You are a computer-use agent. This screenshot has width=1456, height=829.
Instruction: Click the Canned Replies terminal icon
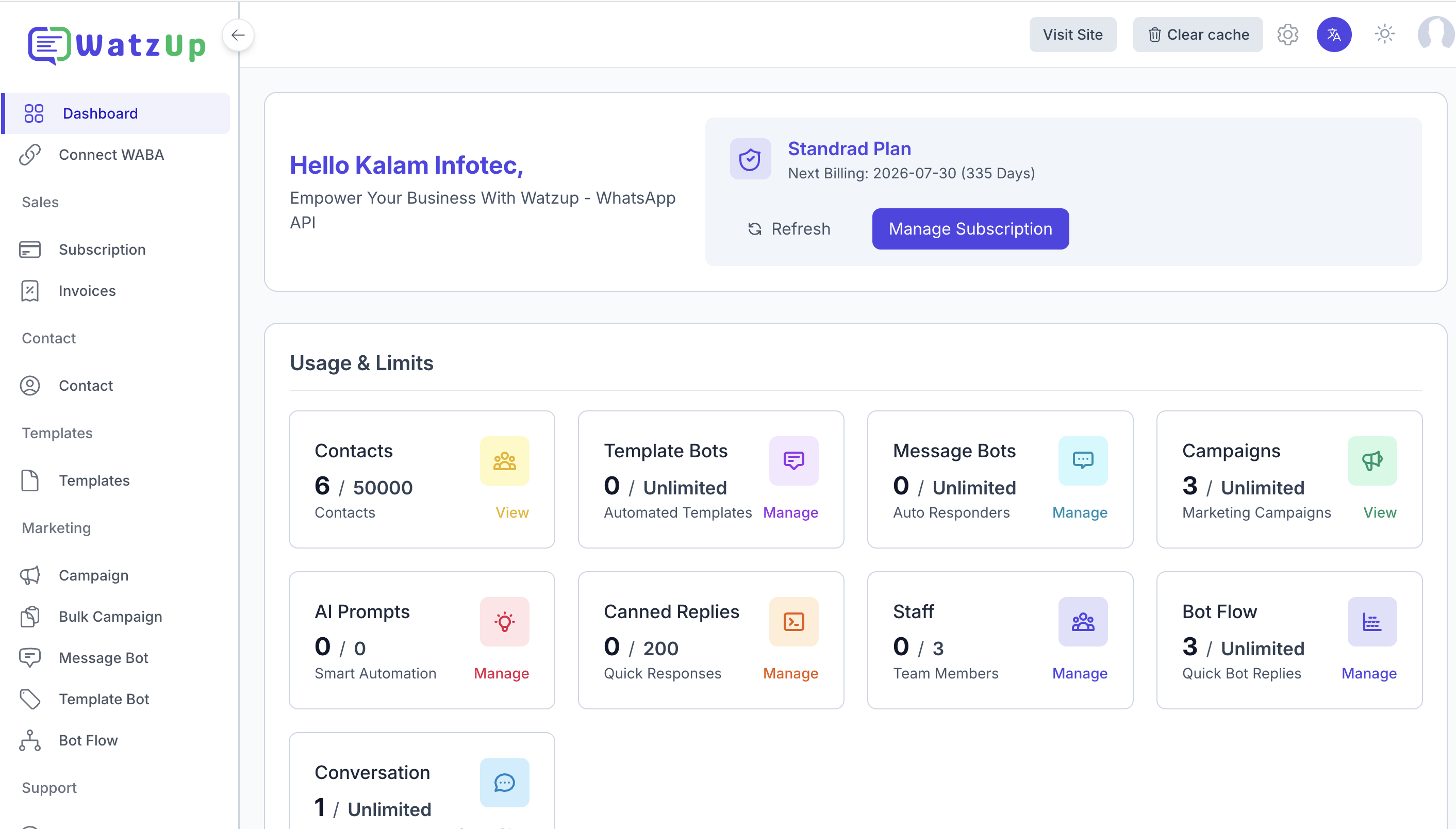794,622
